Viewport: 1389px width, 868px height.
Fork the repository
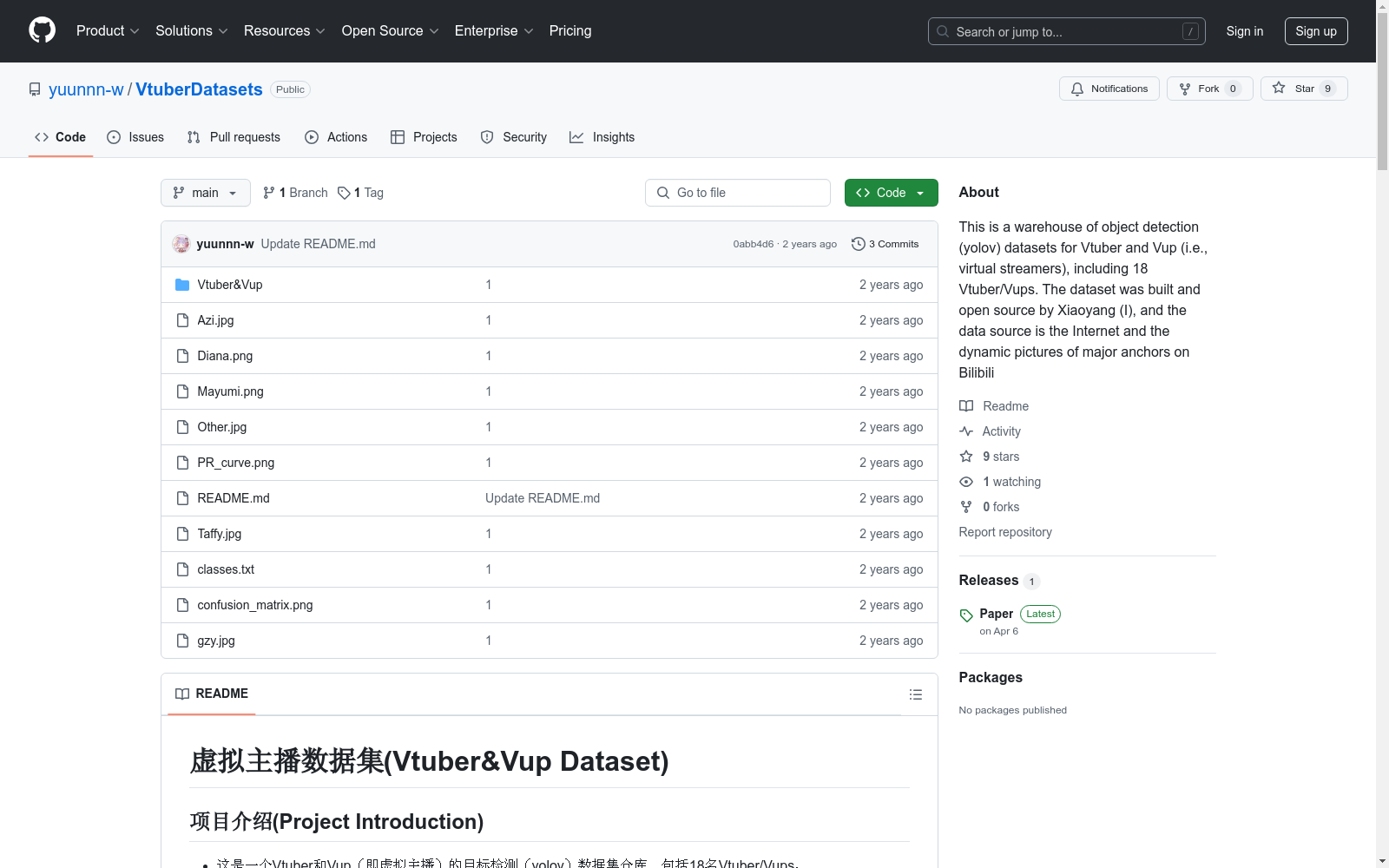[x=1208, y=89]
